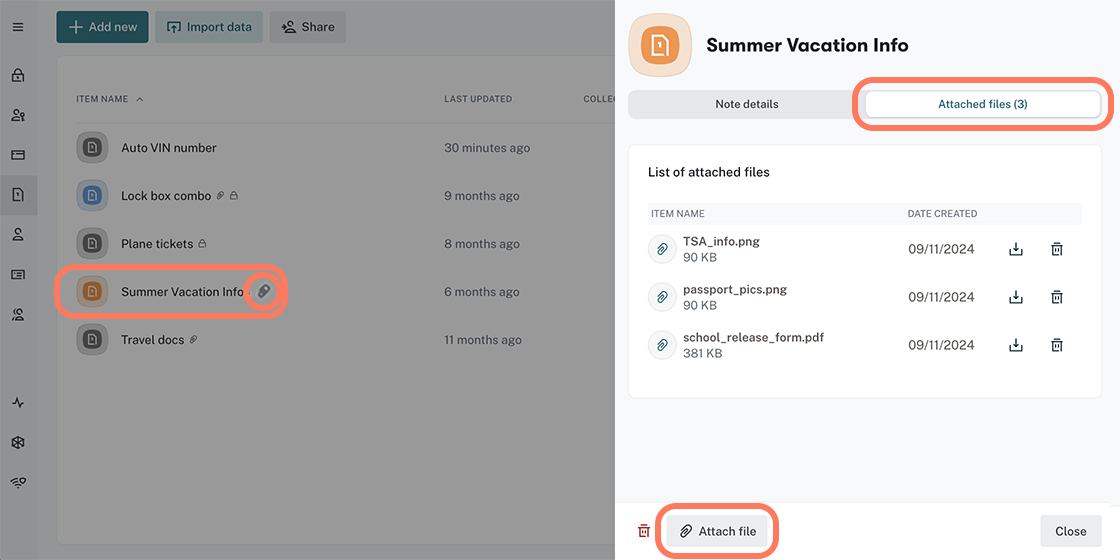Click the paperclip icon beside Summer Vacation Info
This screenshot has height=560, width=1120.
coord(263,291)
